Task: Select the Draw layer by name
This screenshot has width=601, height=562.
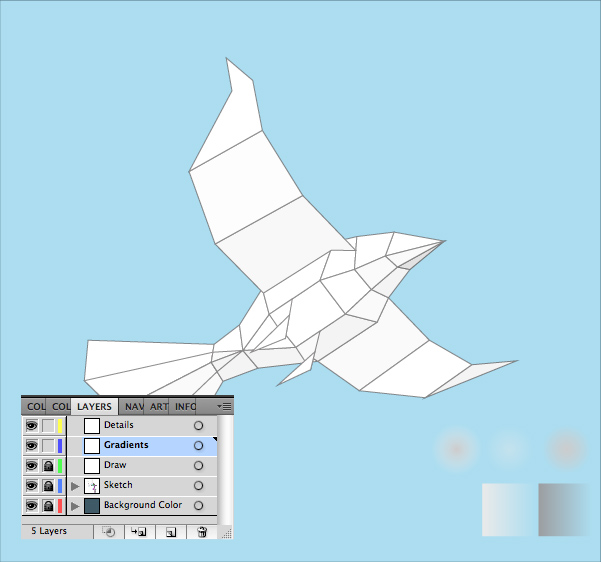Action: 115,465
